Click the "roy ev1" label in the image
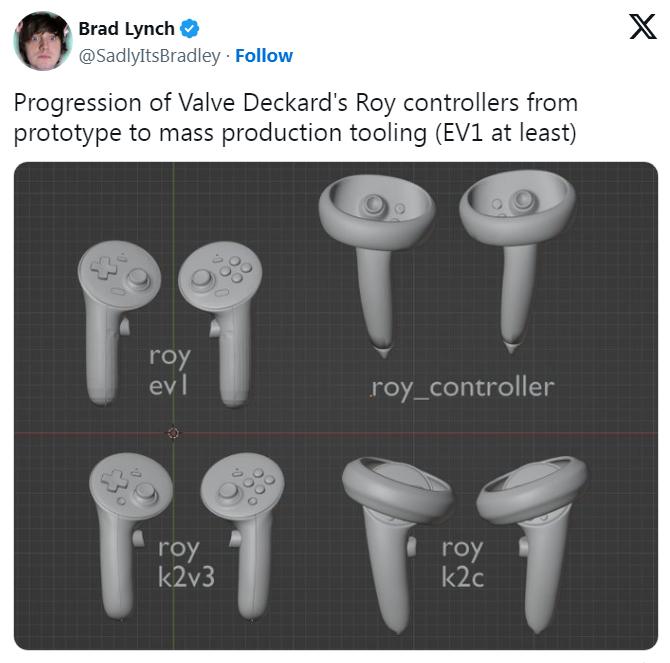The height and width of the screenshot is (663, 670). 169,370
